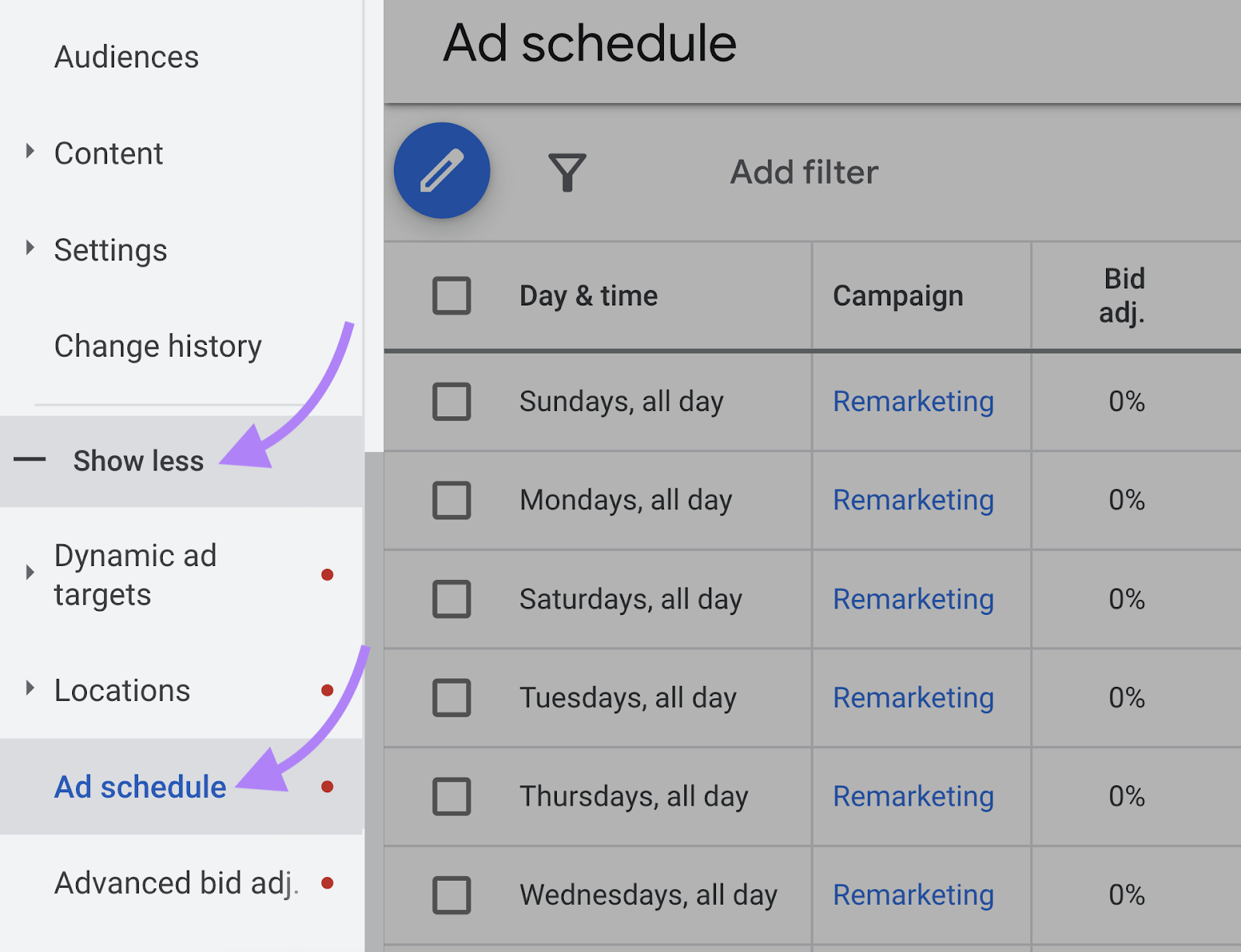
Task: Check the Mondays, all day row checkbox
Action: [452, 501]
